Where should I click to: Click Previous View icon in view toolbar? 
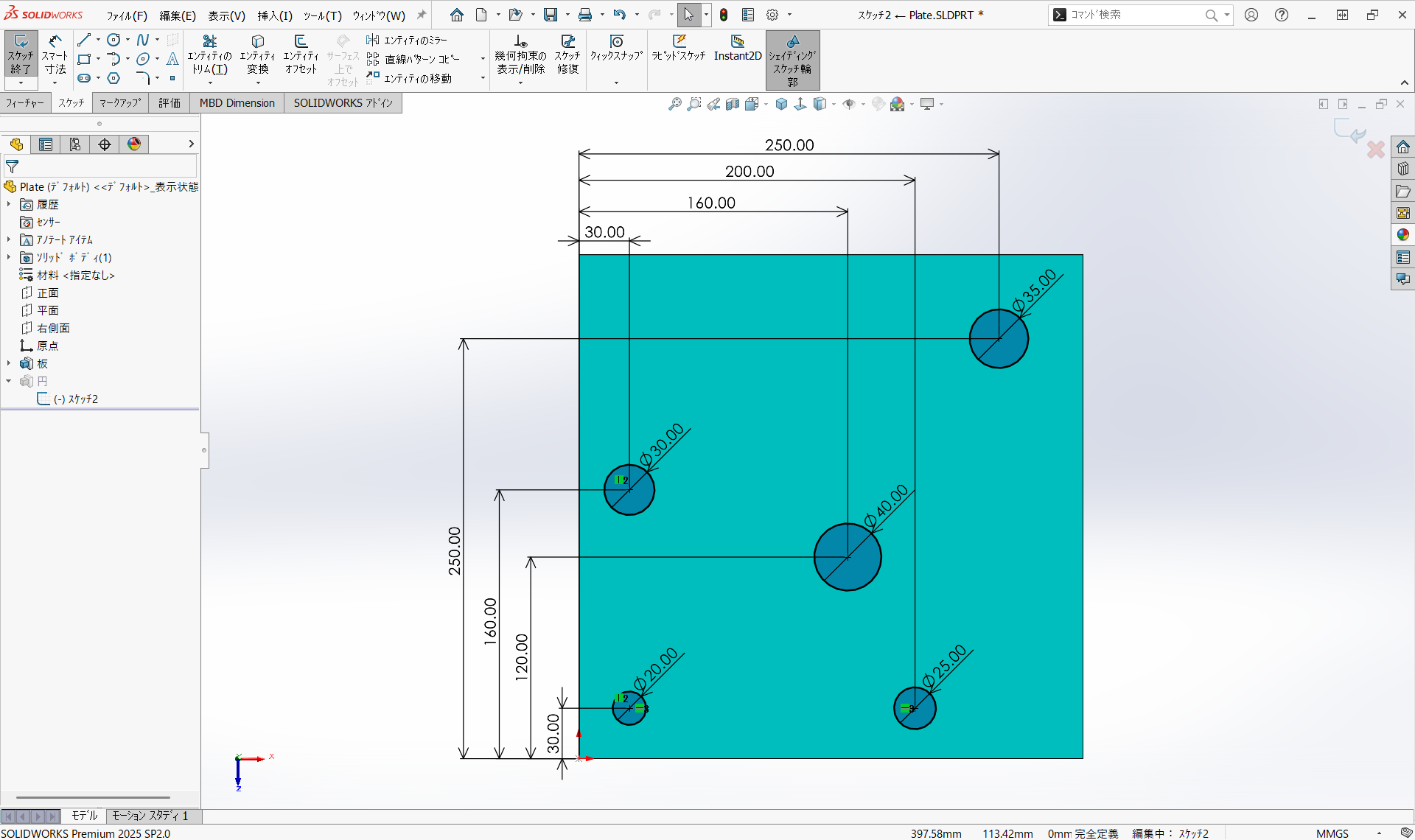(713, 105)
